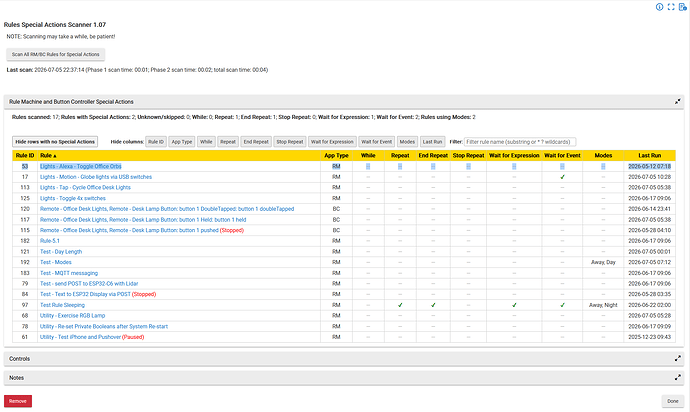This screenshot has height=412, width=690.
Task: Click Hide rows with no Special Actions
Action: click(55, 142)
